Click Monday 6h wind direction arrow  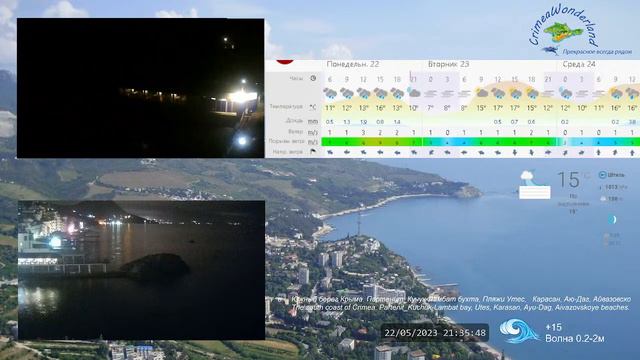coord(330,152)
